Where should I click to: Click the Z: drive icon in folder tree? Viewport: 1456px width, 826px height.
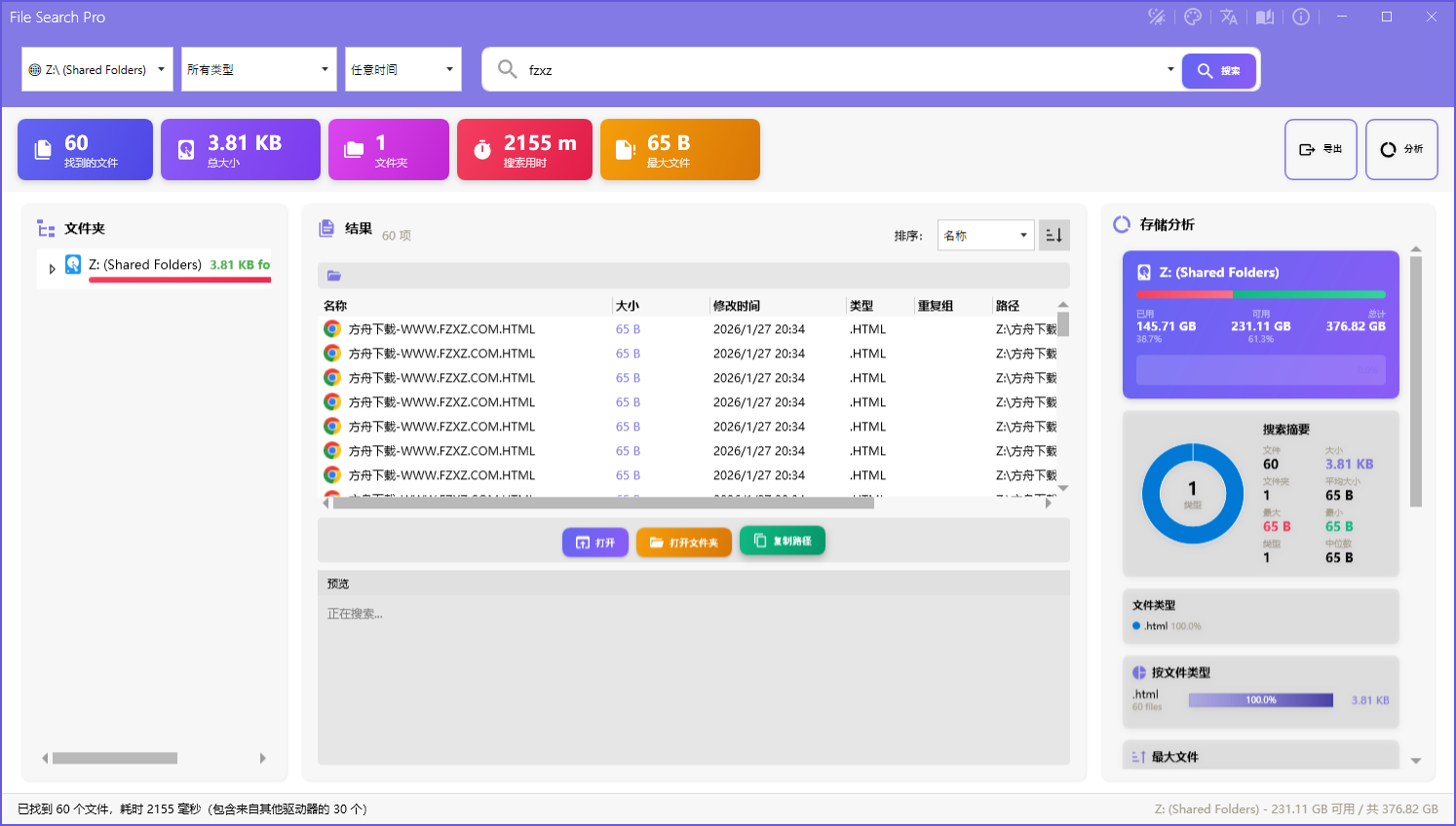point(73,264)
